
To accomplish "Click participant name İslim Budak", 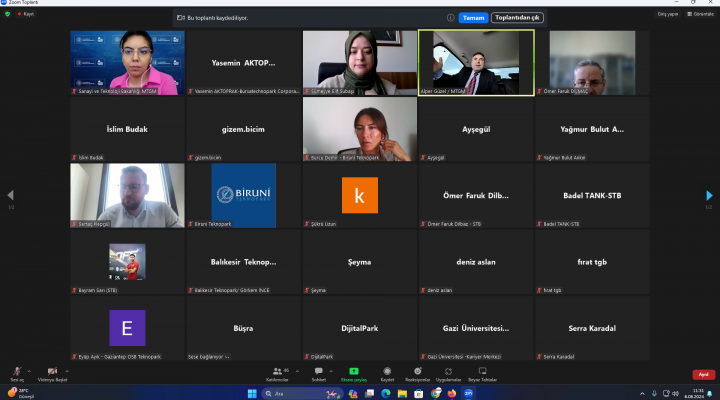I will (x=127, y=129).
